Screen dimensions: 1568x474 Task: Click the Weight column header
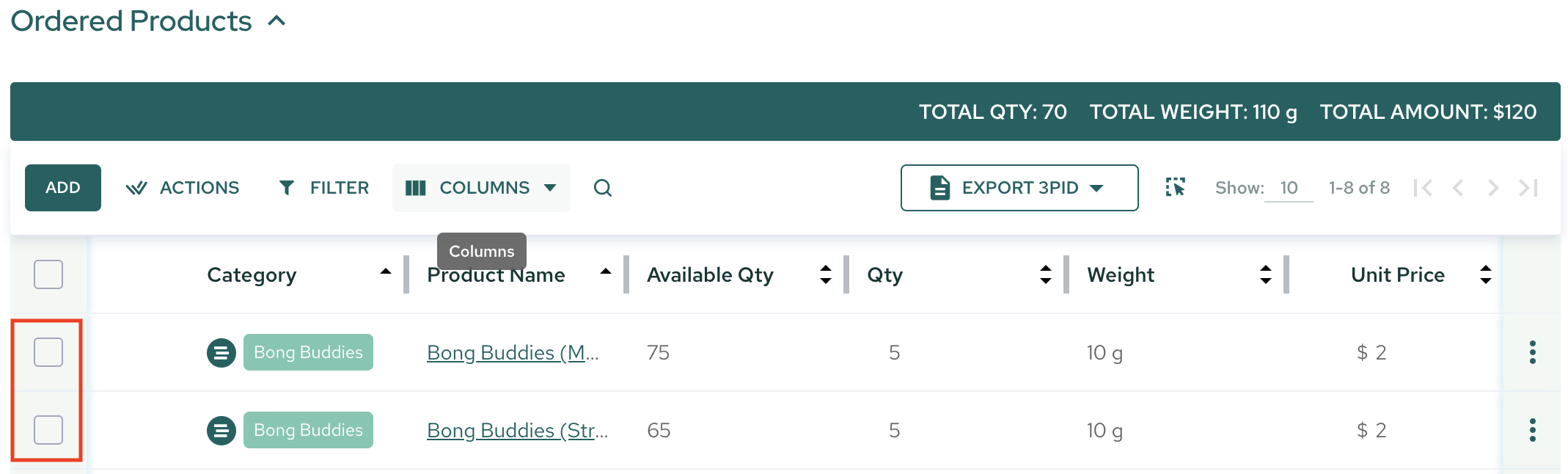pyautogui.click(x=1121, y=275)
